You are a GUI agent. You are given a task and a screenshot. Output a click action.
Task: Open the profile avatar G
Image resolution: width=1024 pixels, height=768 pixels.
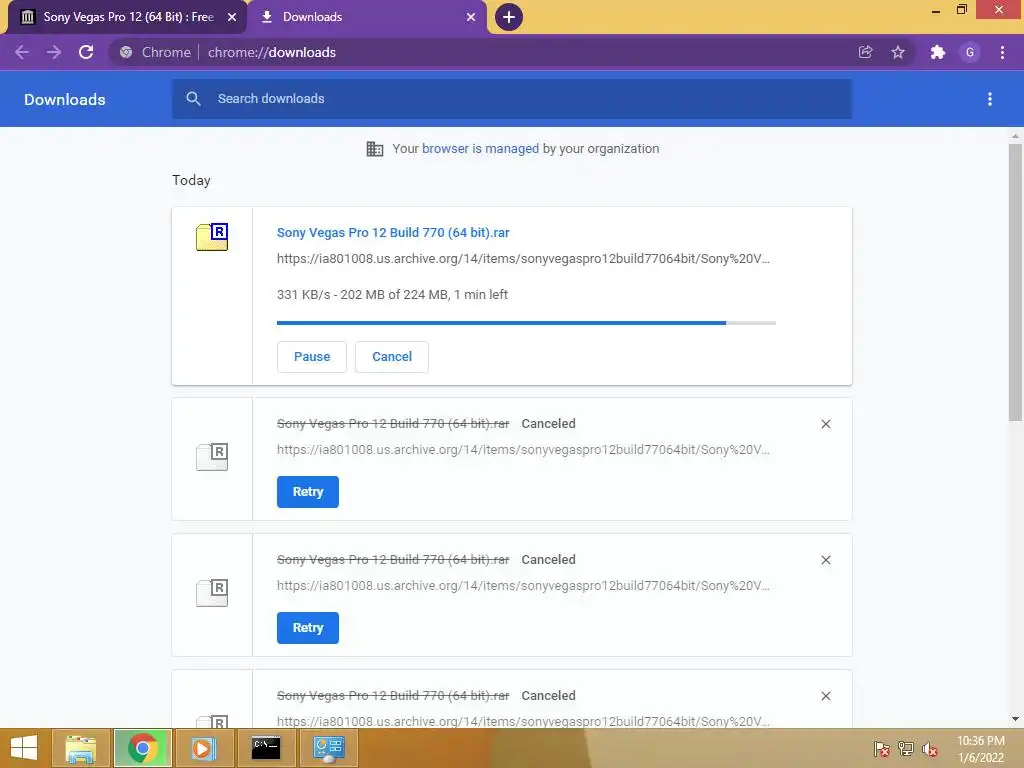pos(970,52)
